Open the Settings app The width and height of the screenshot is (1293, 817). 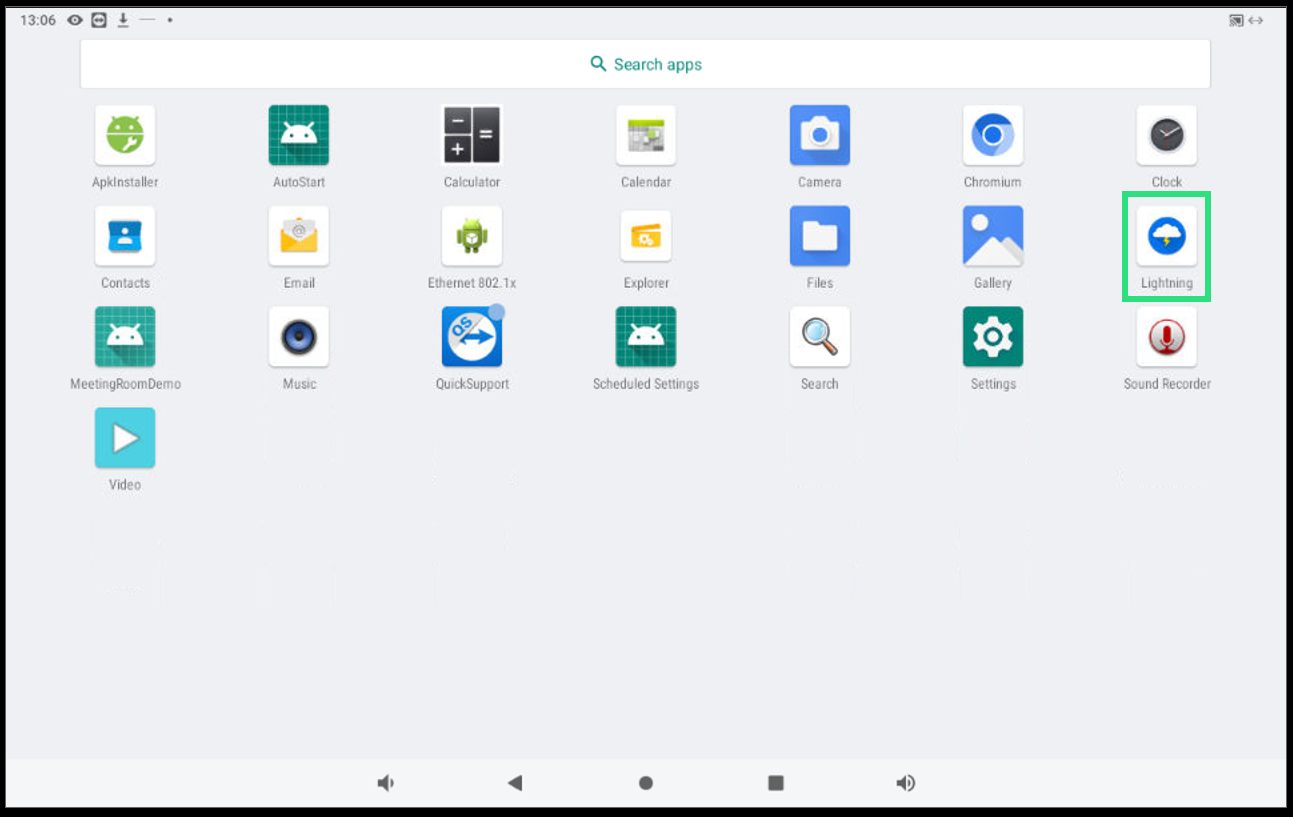(x=993, y=337)
